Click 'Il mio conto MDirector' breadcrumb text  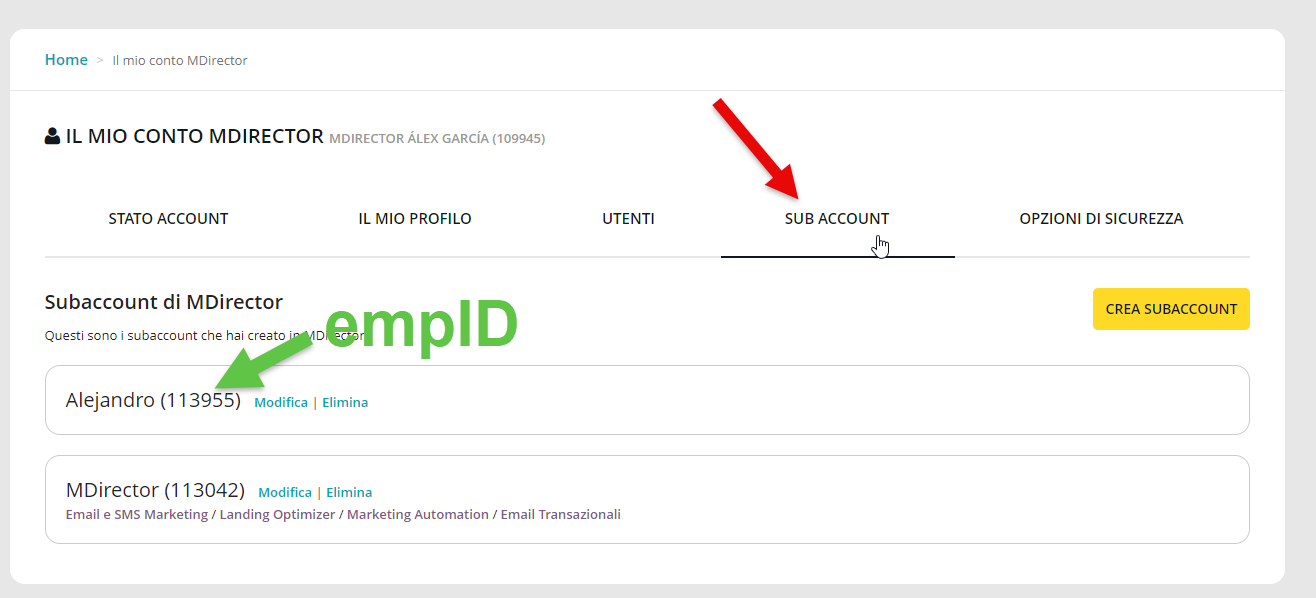(180, 61)
